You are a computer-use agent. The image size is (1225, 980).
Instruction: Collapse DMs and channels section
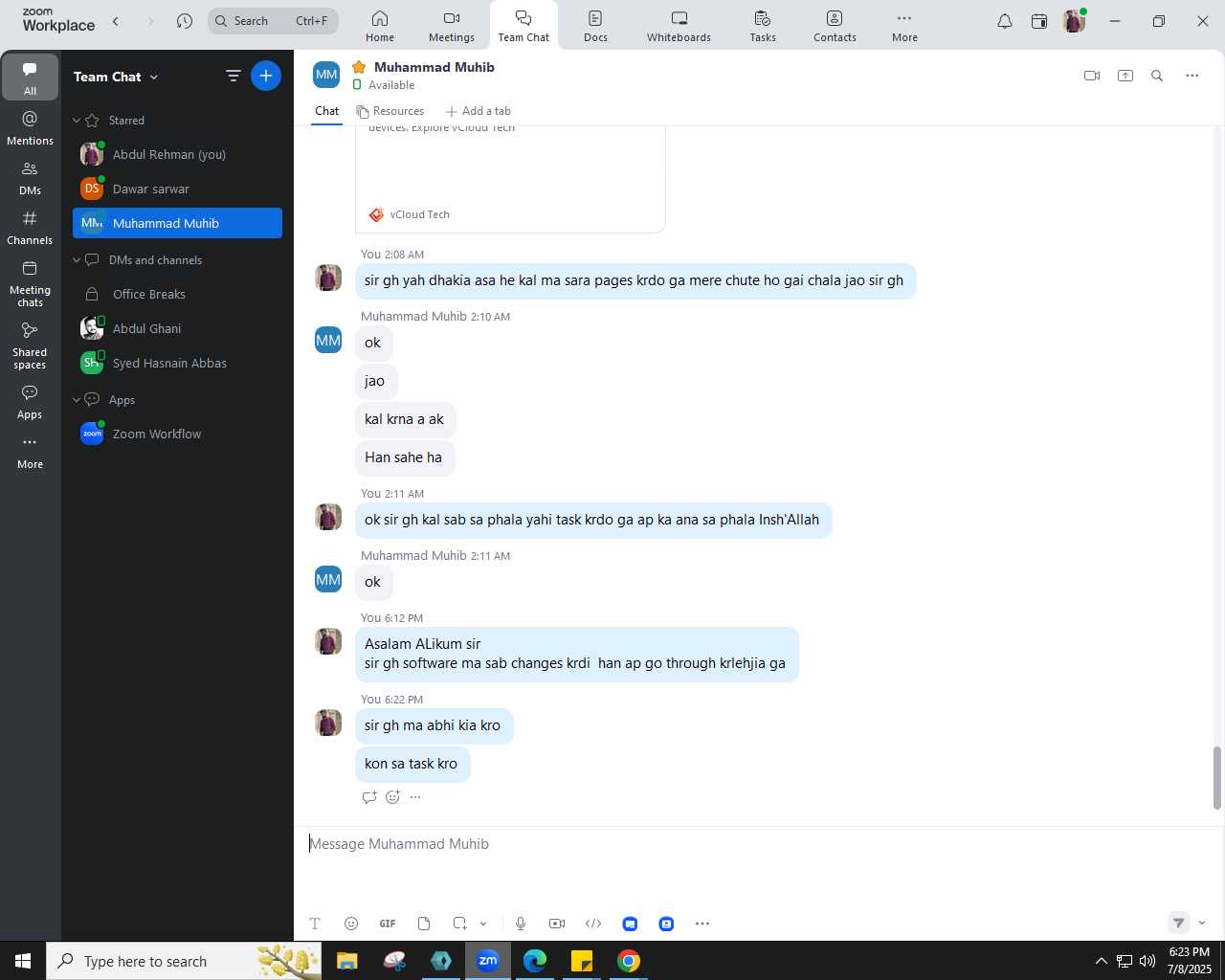click(x=77, y=260)
